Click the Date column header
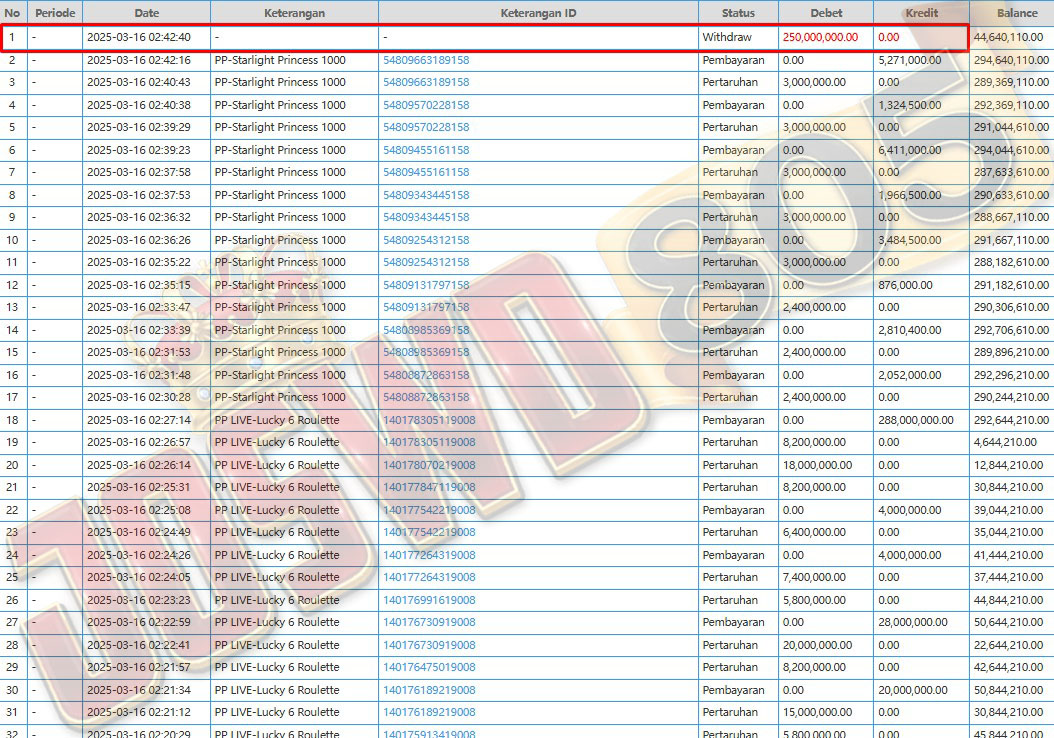The width and height of the screenshot is (1054, 738). pos(146,13)
